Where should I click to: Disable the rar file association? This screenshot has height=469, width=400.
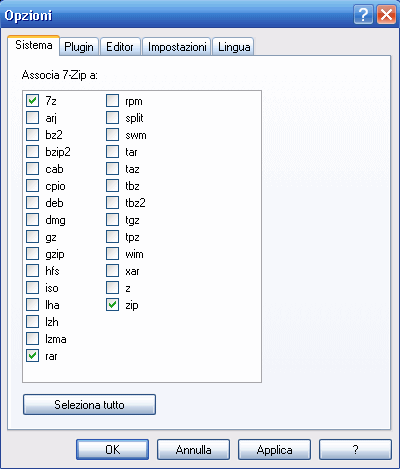click(32, 356)
